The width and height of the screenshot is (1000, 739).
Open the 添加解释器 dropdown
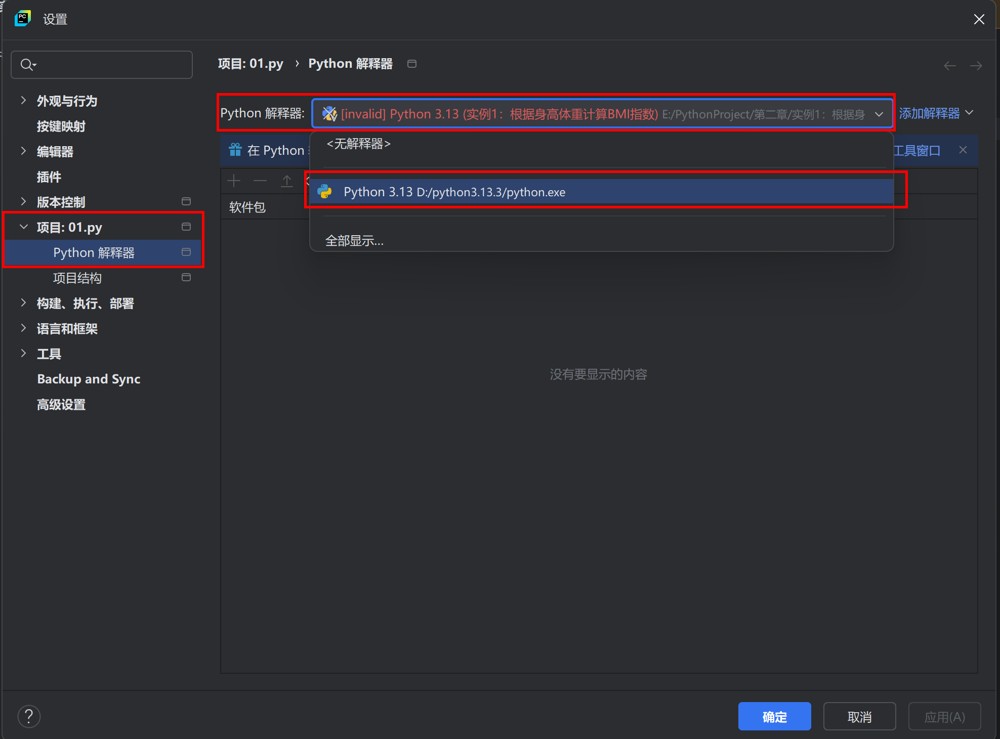coord(936,113)
